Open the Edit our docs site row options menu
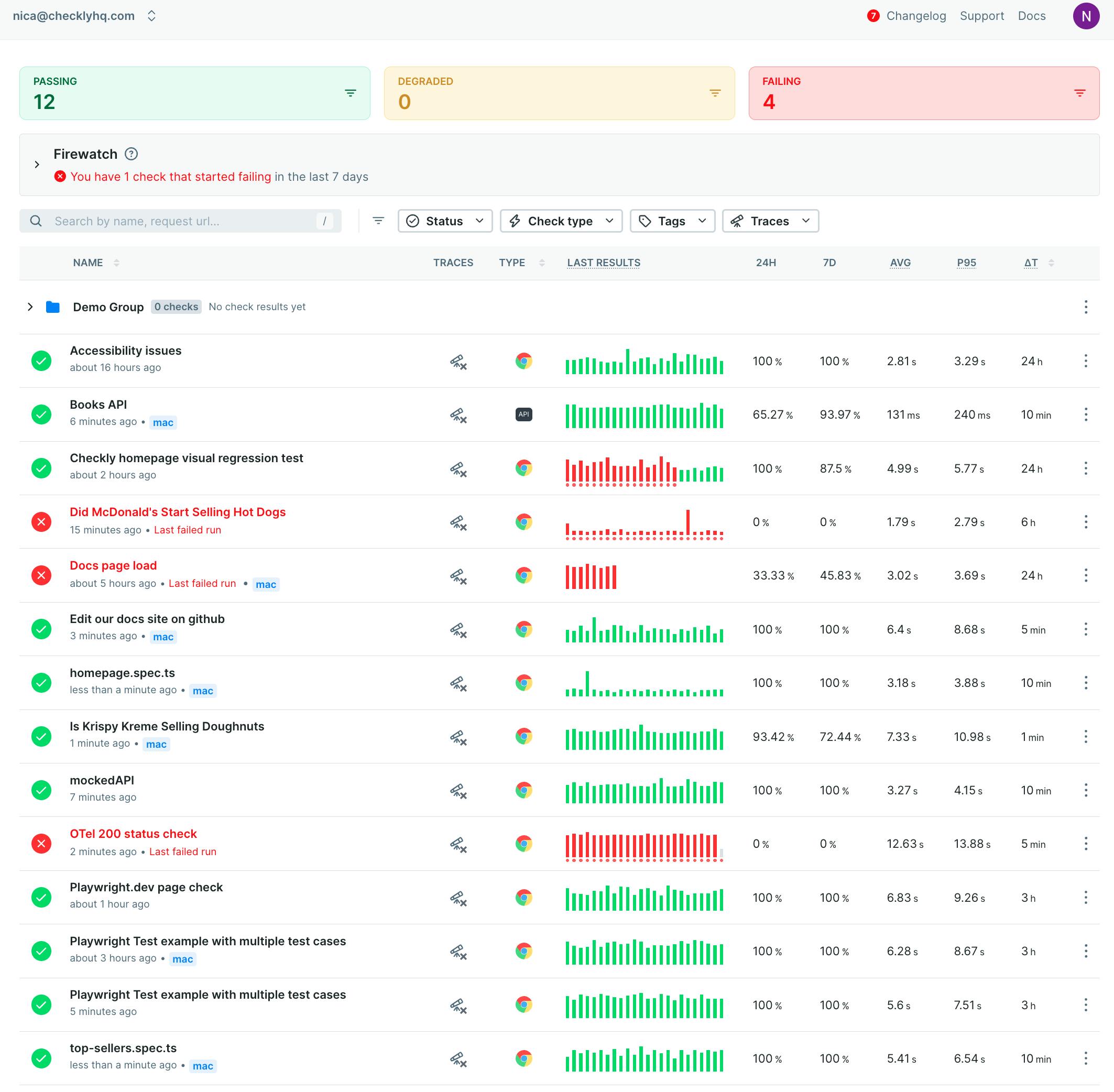This screenshot has width=1114, height=1092. coord(1085,629)
